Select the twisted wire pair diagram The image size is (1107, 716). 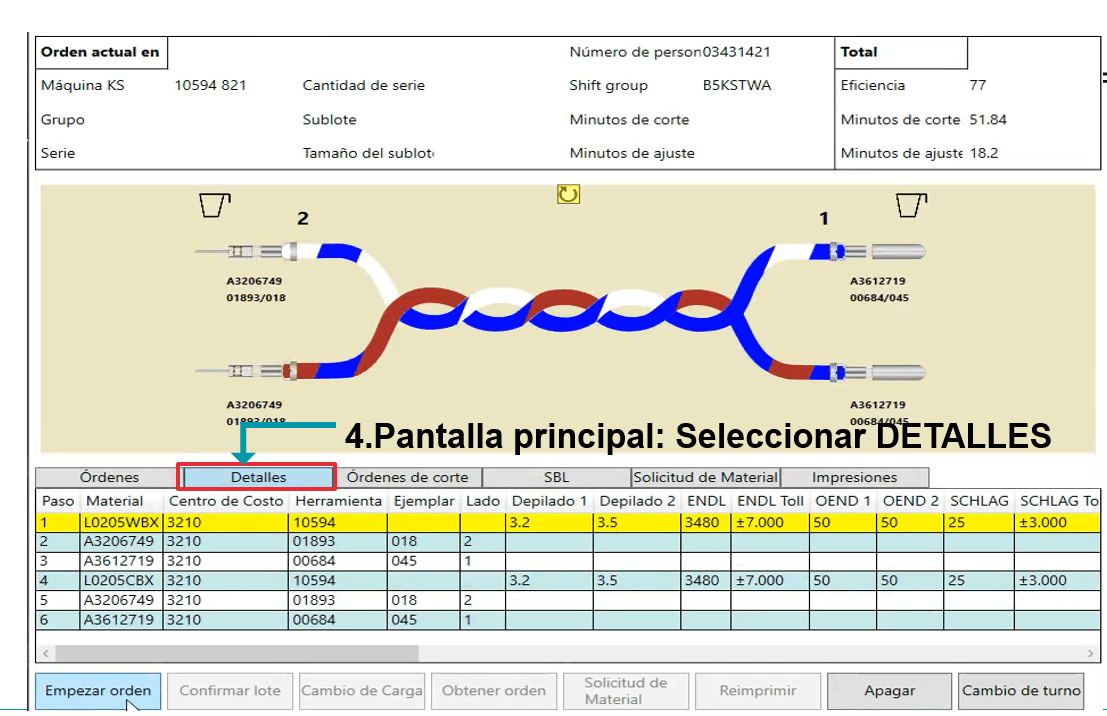(561, 311)
